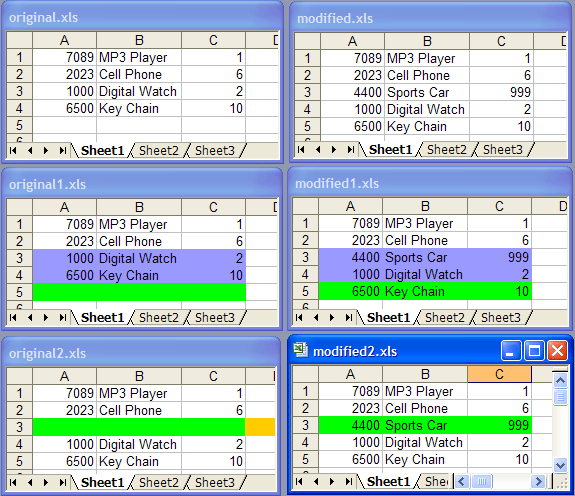Click first-sheet arrow in original1.xls

pyautogui.click(x=13, y=317)
